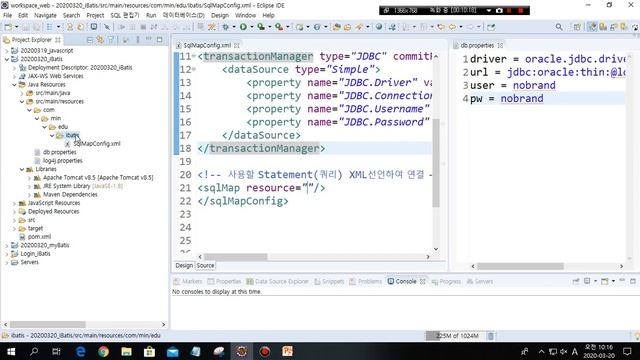Expand Maven Dependencies library
The image size is (640, 360).
29,195
